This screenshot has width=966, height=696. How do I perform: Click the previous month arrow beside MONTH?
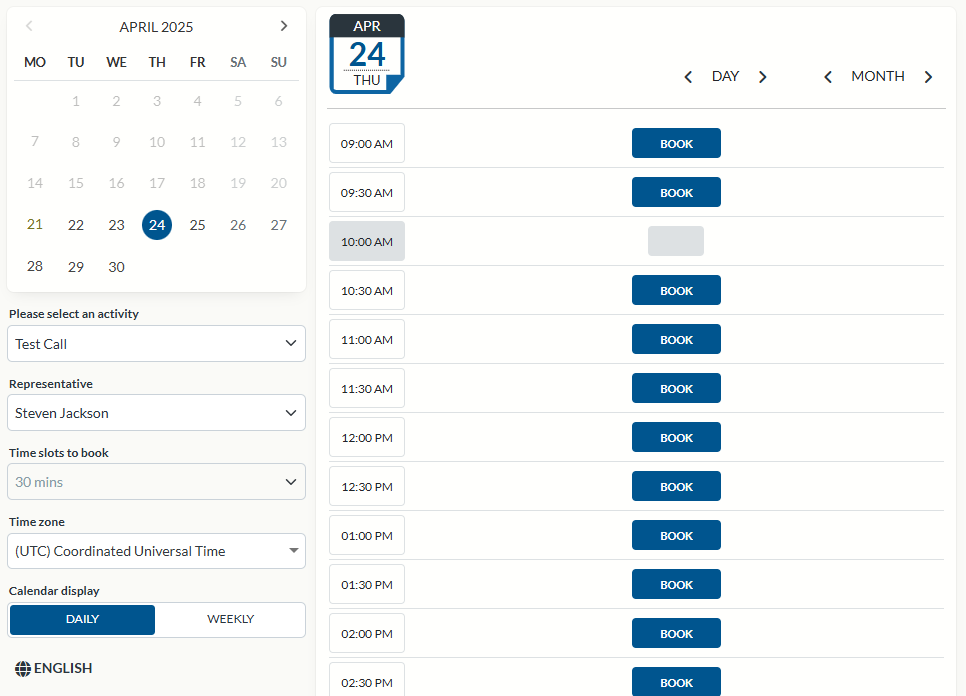[x=828, y=77]
